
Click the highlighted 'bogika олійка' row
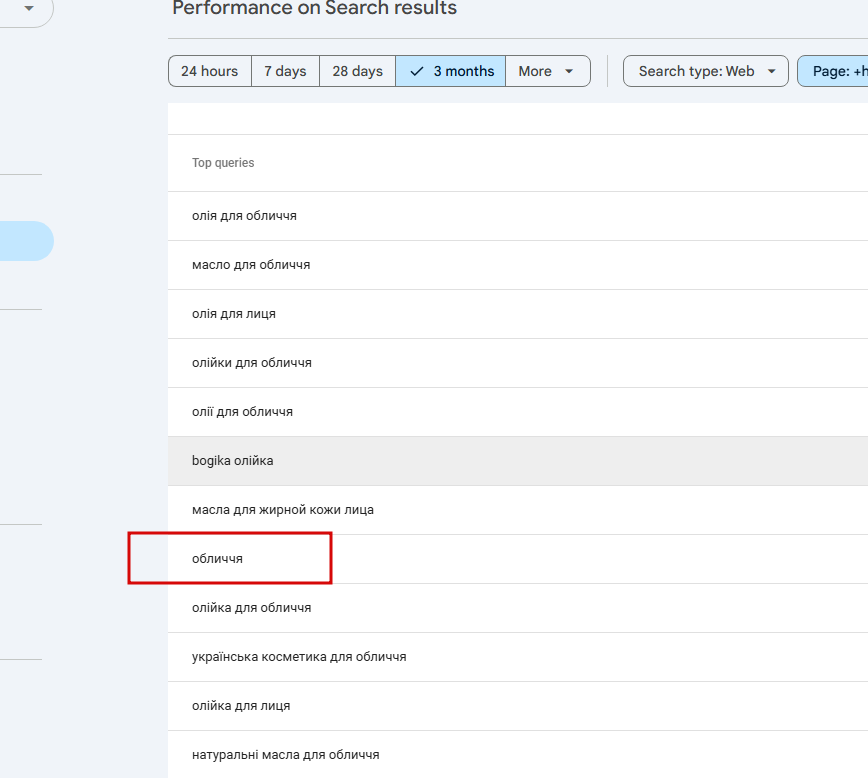(x=233, y=461)
